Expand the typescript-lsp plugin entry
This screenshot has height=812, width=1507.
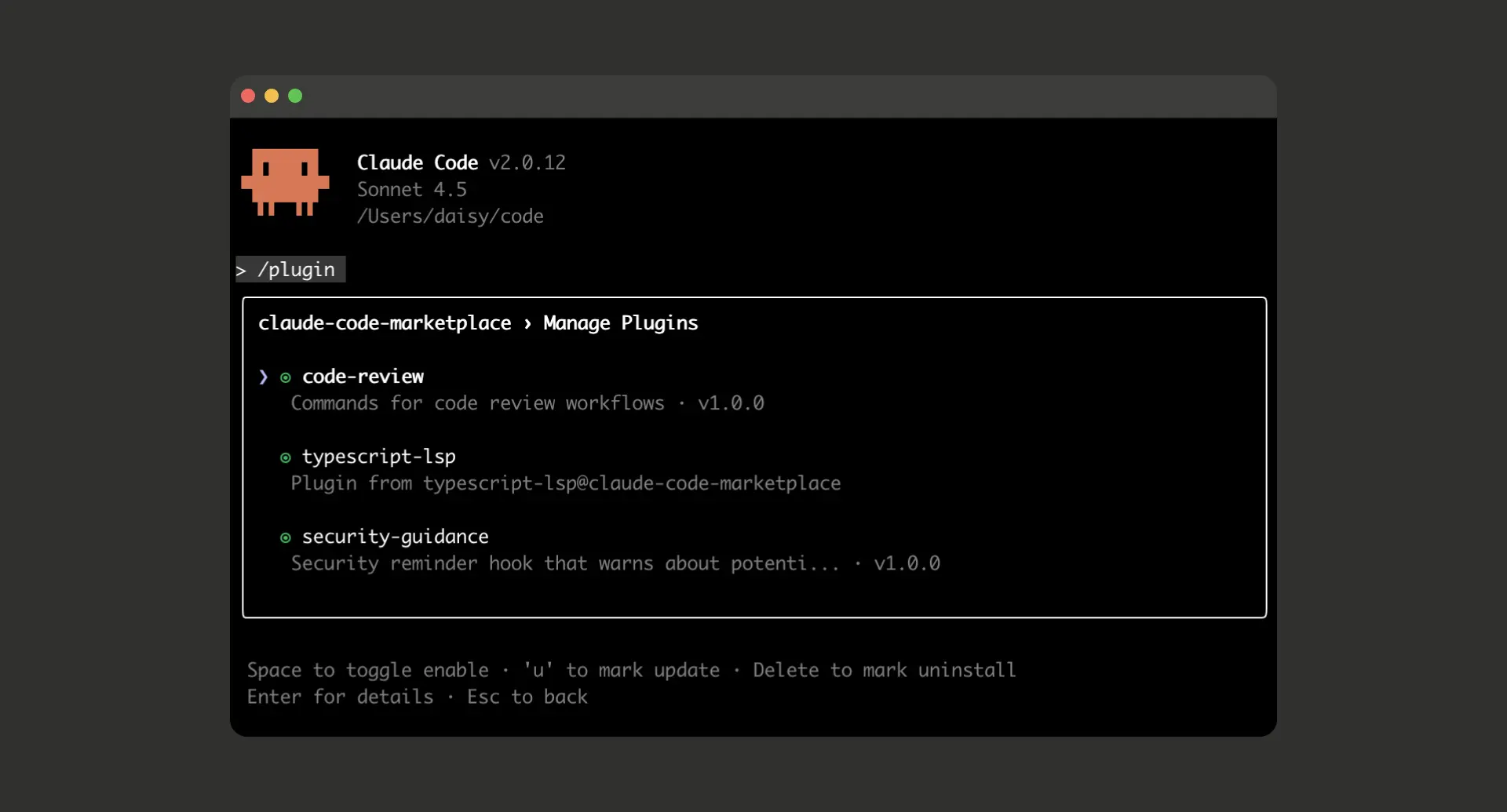point(379,457)
